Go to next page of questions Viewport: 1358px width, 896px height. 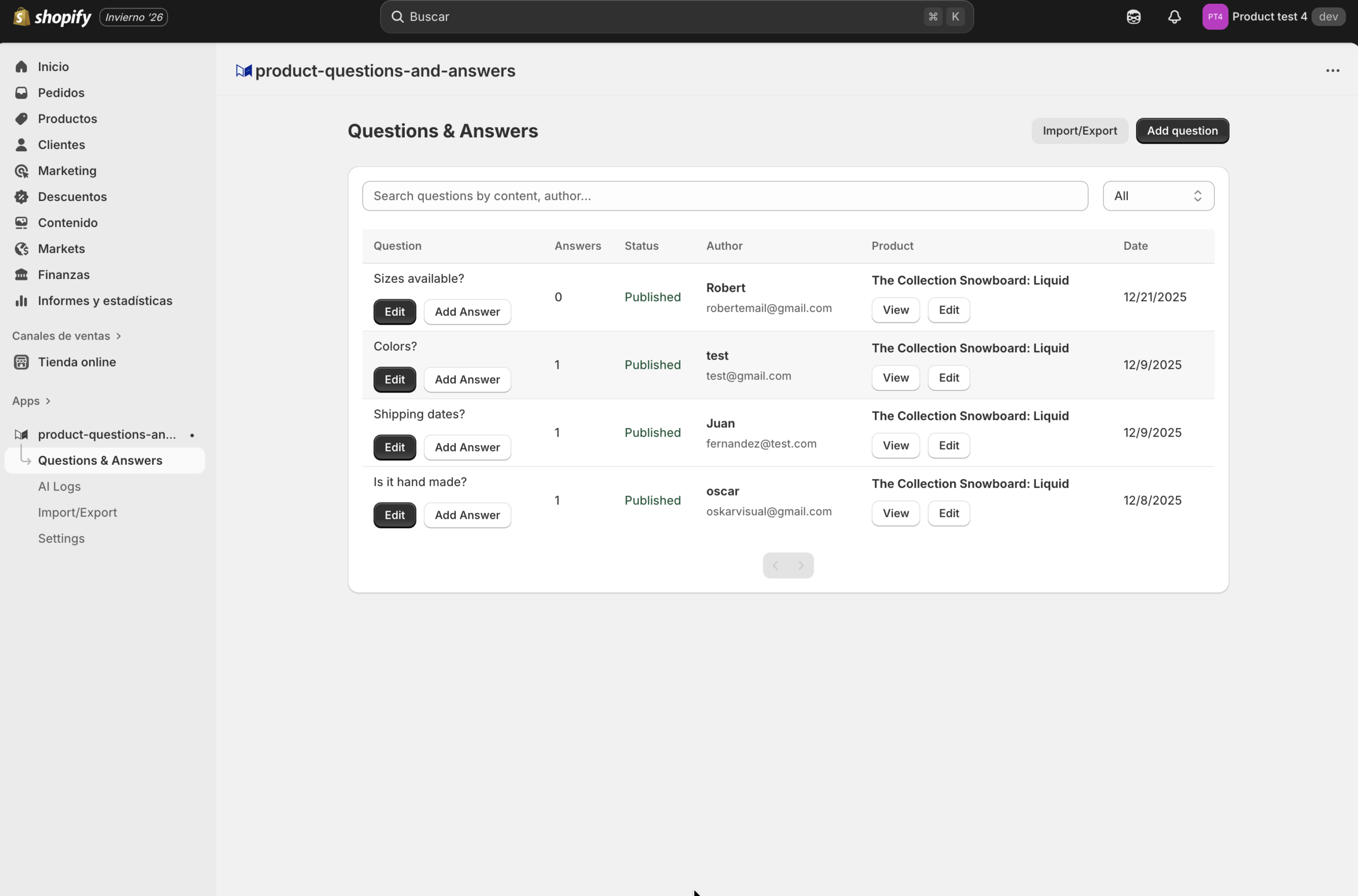click(801, 565)
